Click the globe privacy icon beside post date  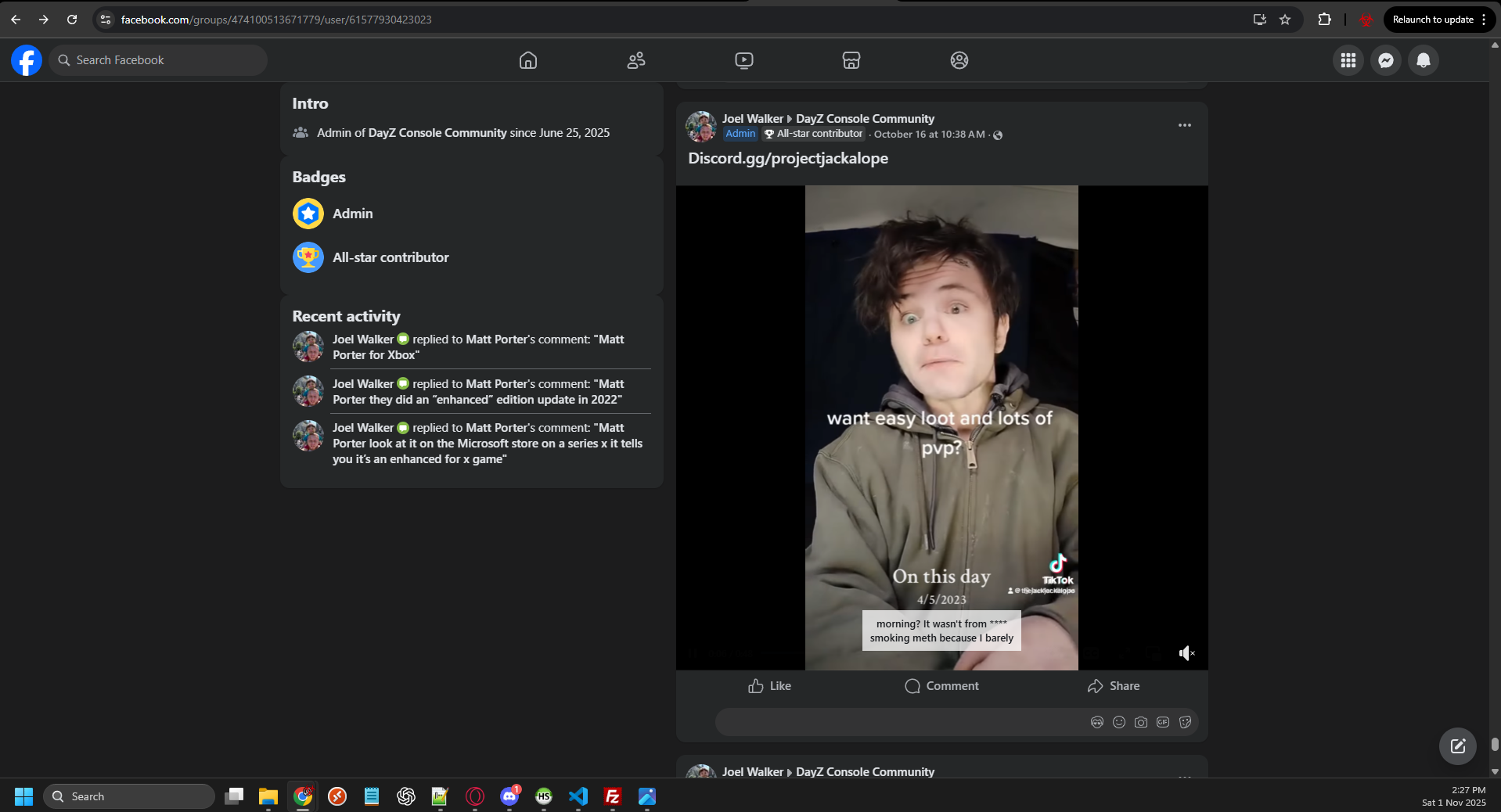point(998,135)
